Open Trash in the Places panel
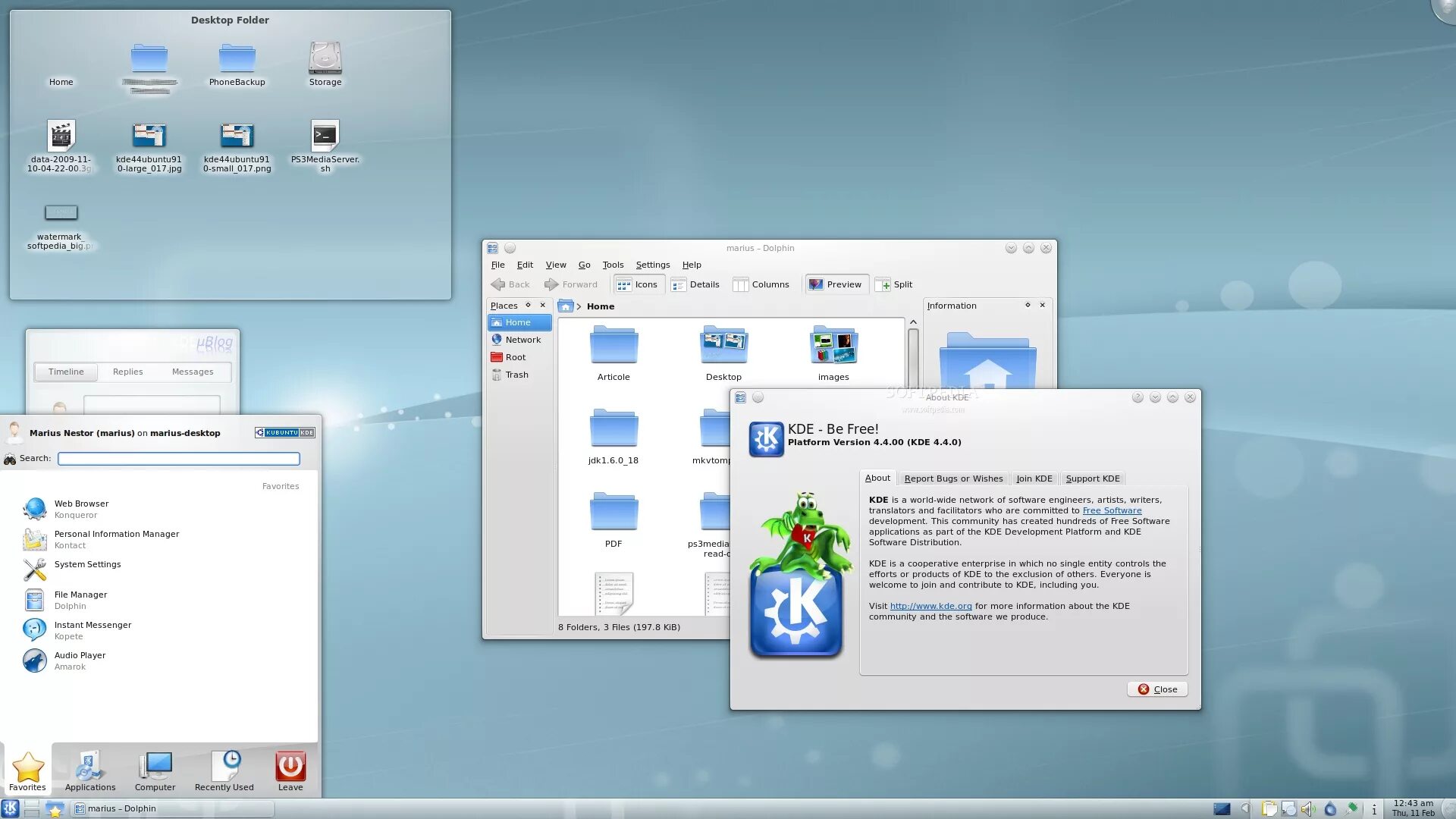Image resolution: width=1456 pixels, height=819 pixels. [x=516, y=375]
